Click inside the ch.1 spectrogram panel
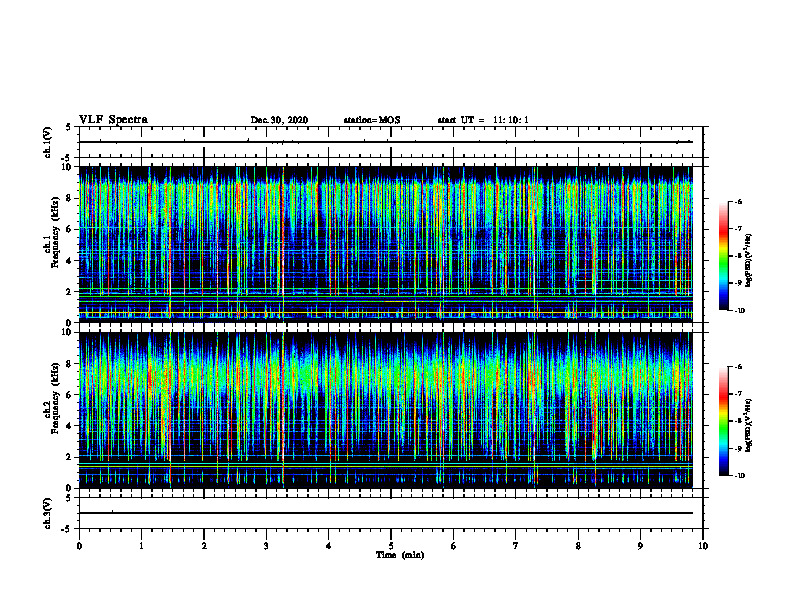Viewport: 792px width, 612px height. 386,244
